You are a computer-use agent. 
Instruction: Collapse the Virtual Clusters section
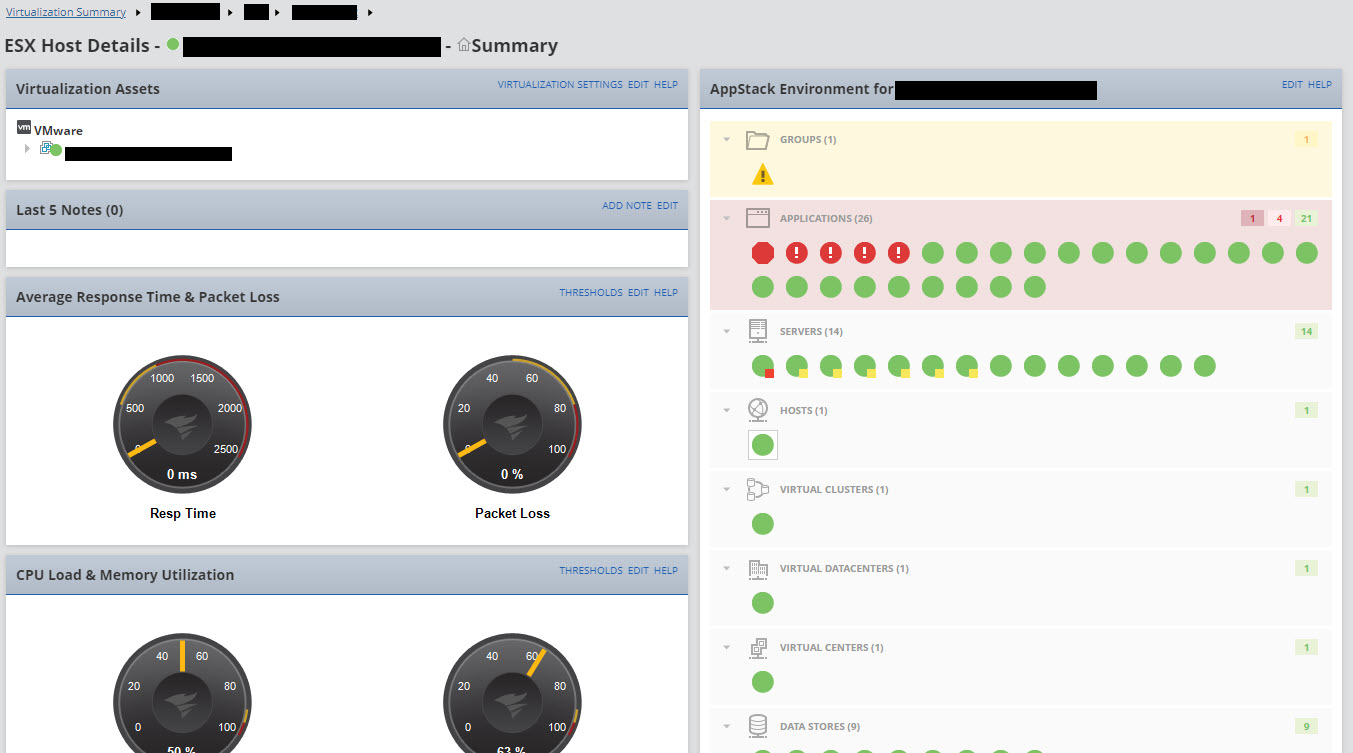click(727, 490)
